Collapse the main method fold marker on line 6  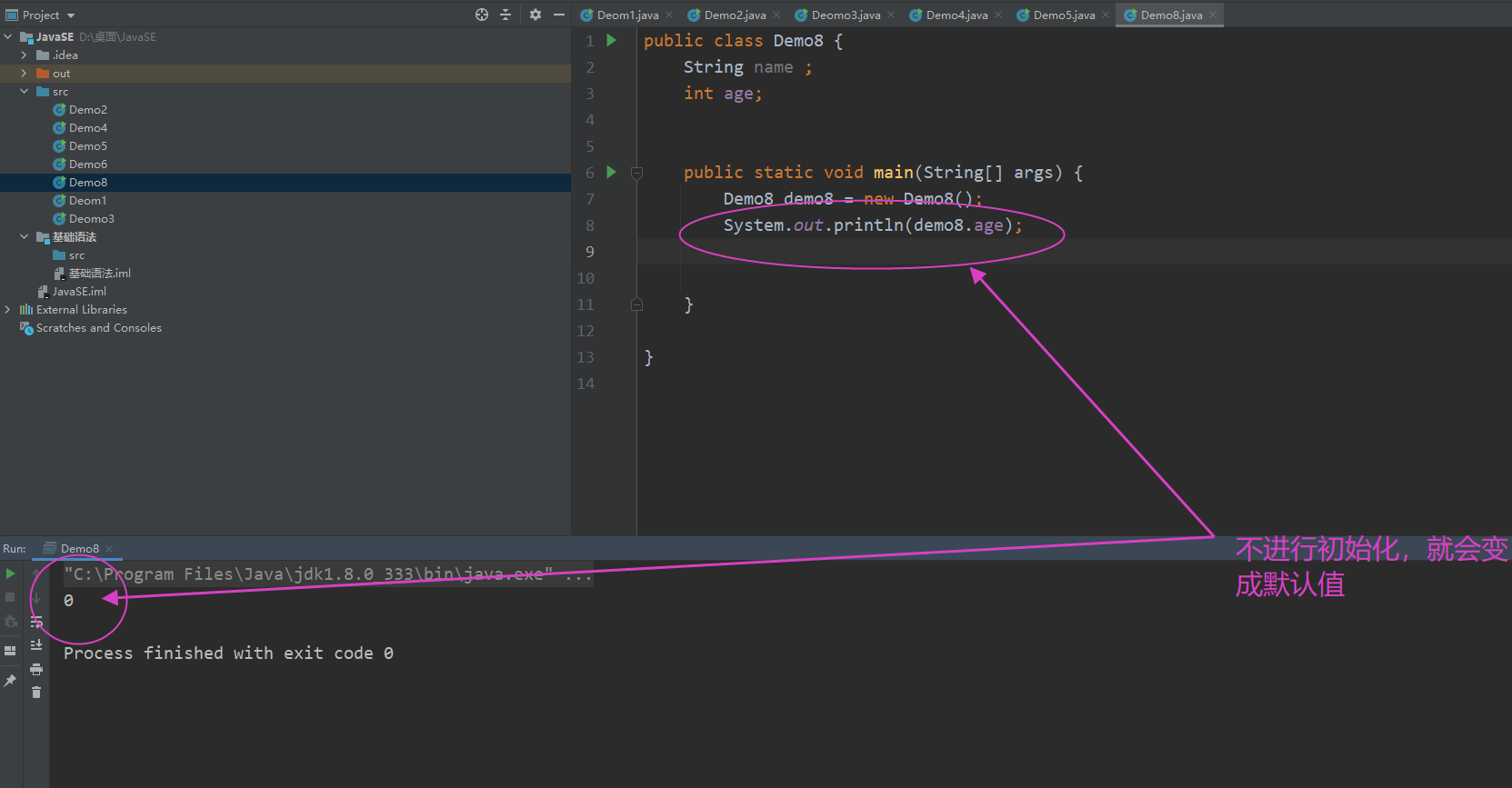pyautogui.click(x=636, y=173)
